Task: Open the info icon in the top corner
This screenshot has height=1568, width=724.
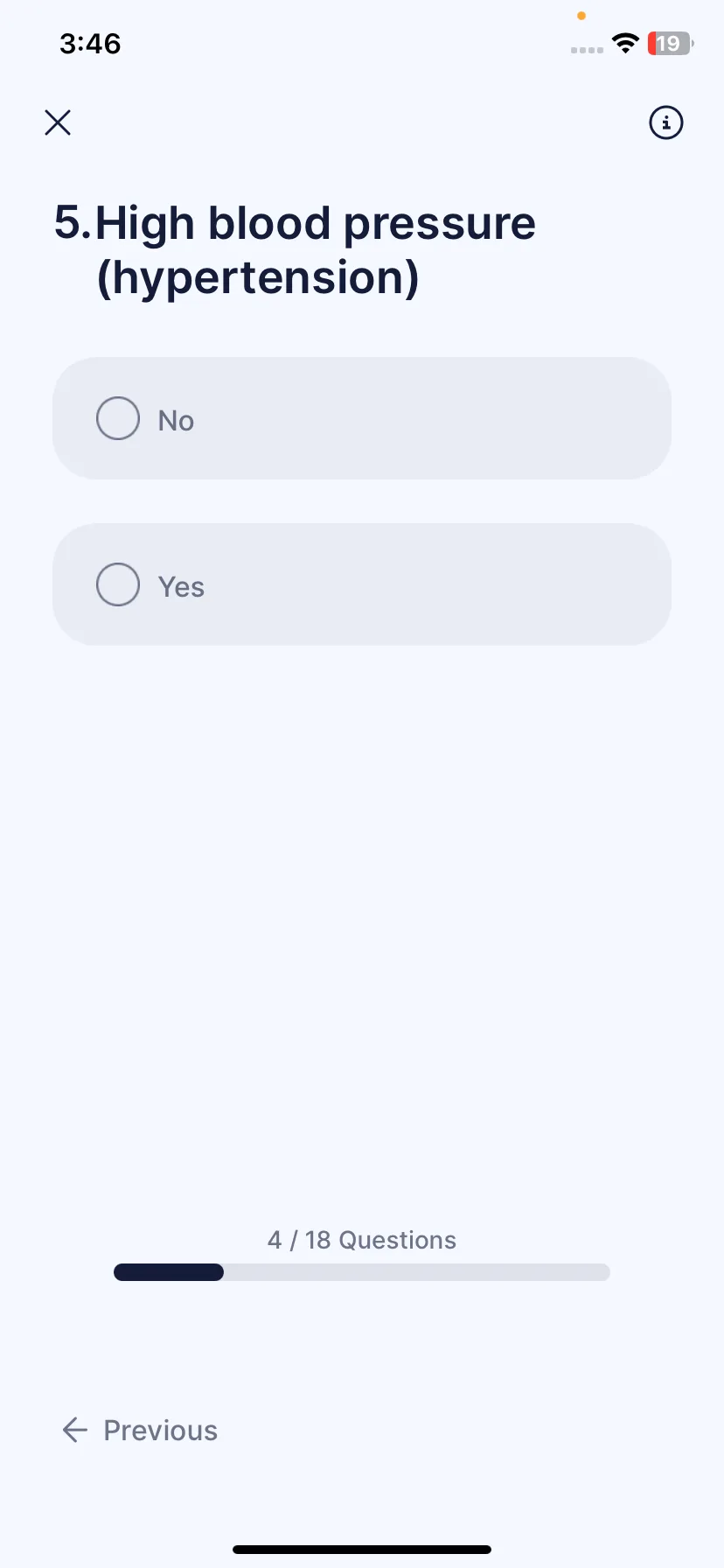Action: [x=666, y=122]
